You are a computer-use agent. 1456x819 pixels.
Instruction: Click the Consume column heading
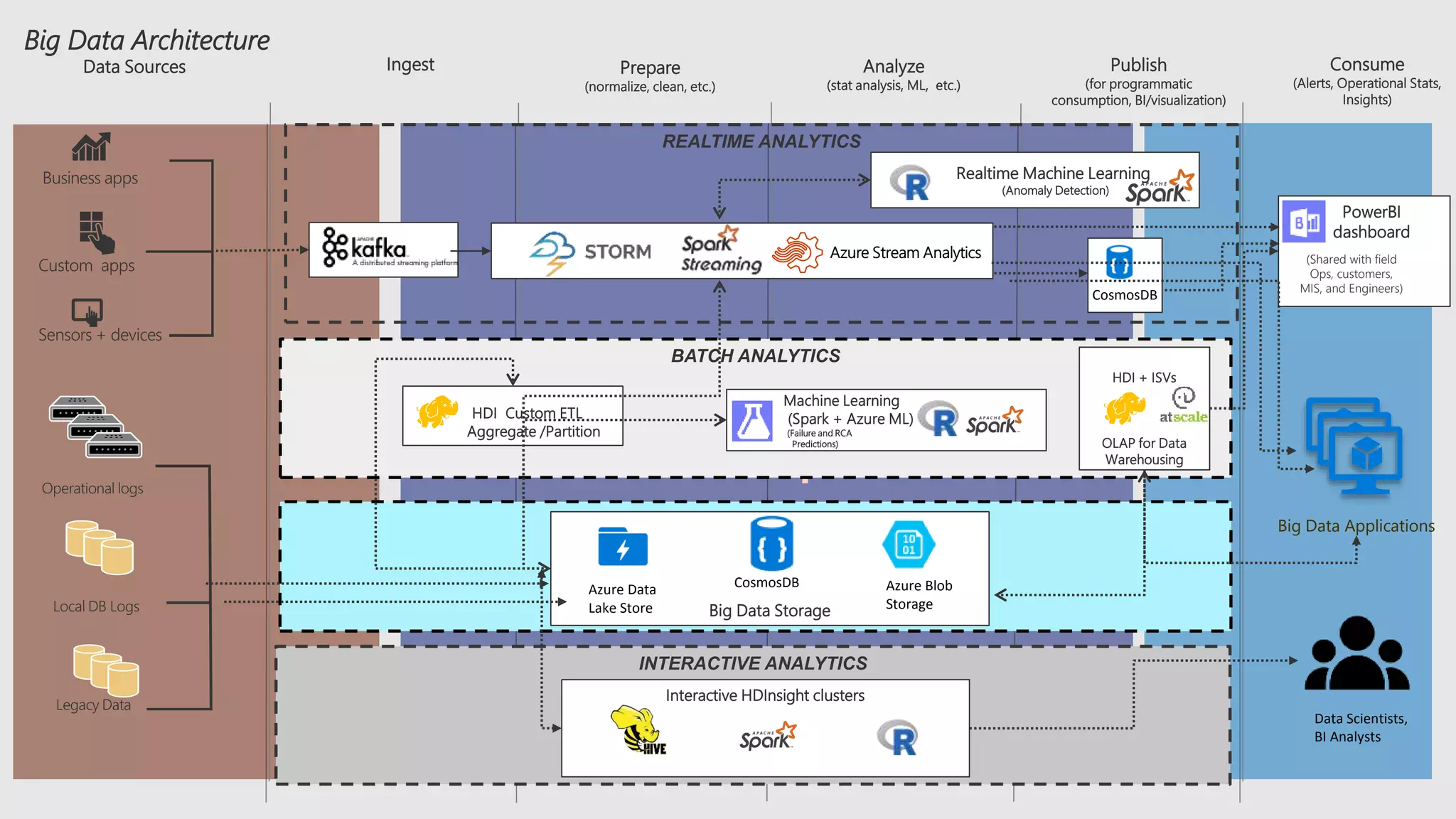tap(1367, 64)
